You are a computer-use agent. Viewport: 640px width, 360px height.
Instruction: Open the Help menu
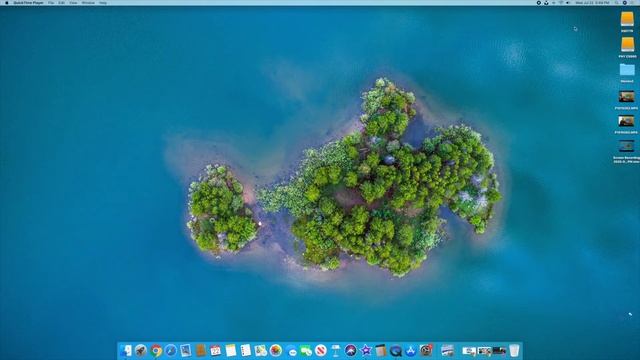pyautogui.click(x=103, y=3)
